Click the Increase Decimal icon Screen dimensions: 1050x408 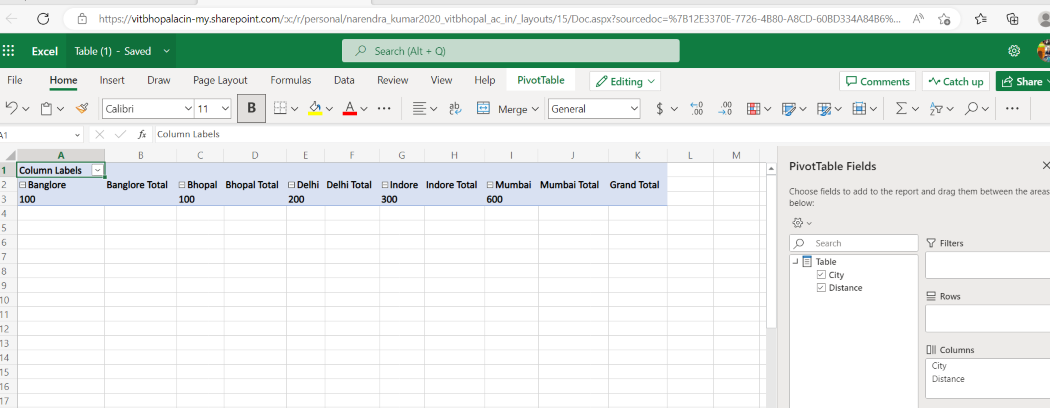(697, 108)
